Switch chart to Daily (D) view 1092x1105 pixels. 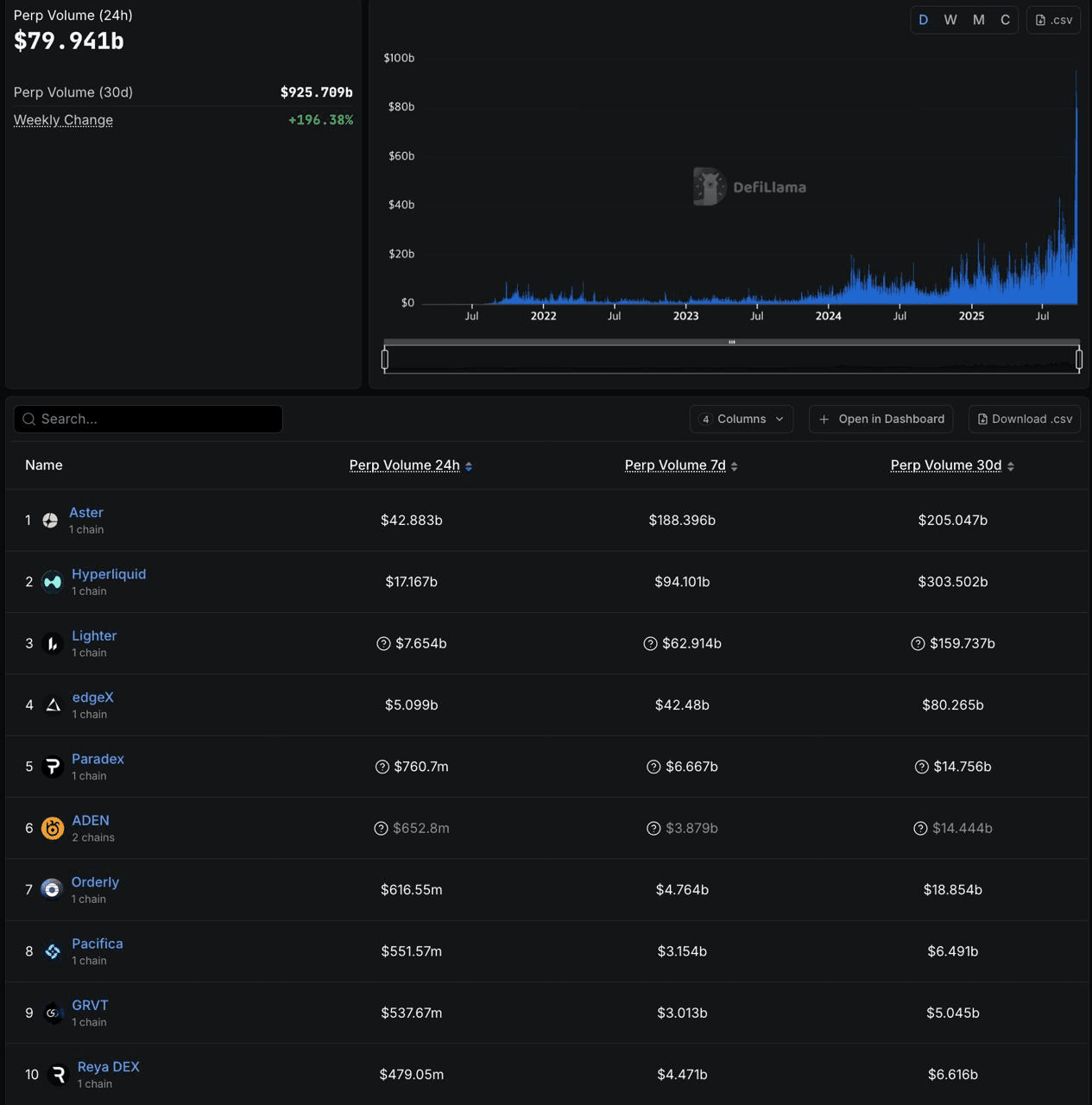point(924,20)
